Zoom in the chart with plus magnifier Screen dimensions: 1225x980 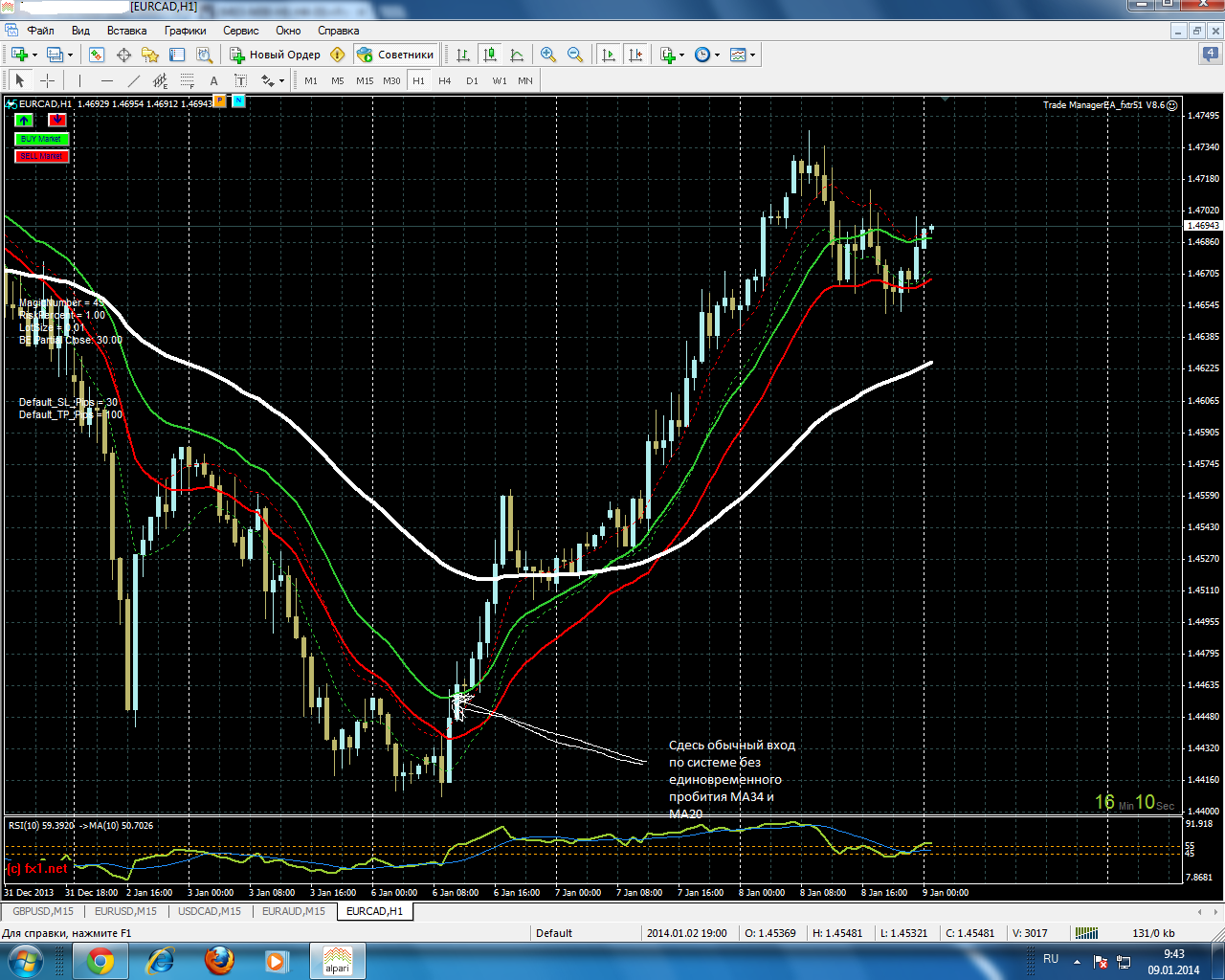[x=548, y=55]
